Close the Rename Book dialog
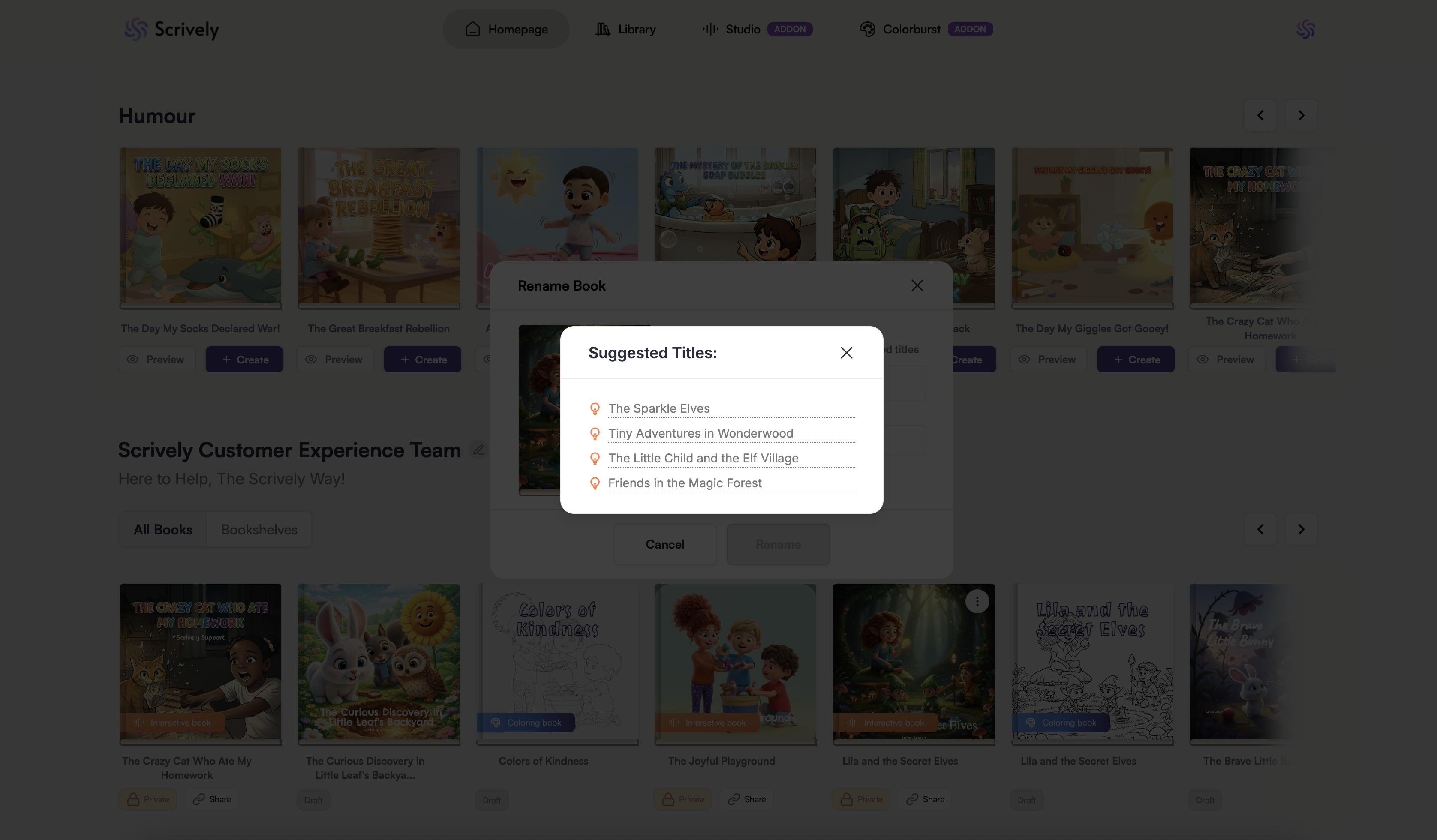Viewport: 1437px width, 840px height. click(917, 285)
